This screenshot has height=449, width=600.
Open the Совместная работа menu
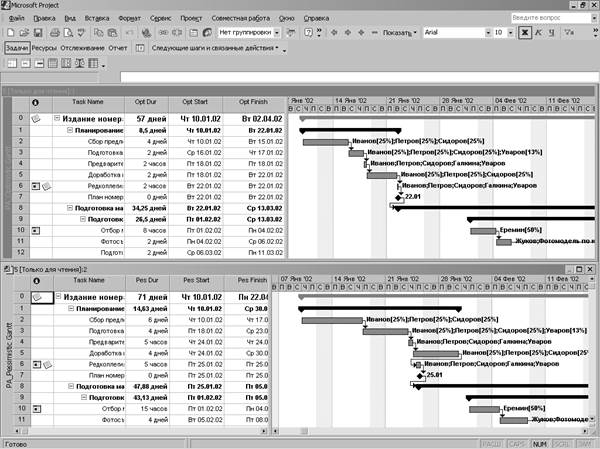(x=241, y=18)
